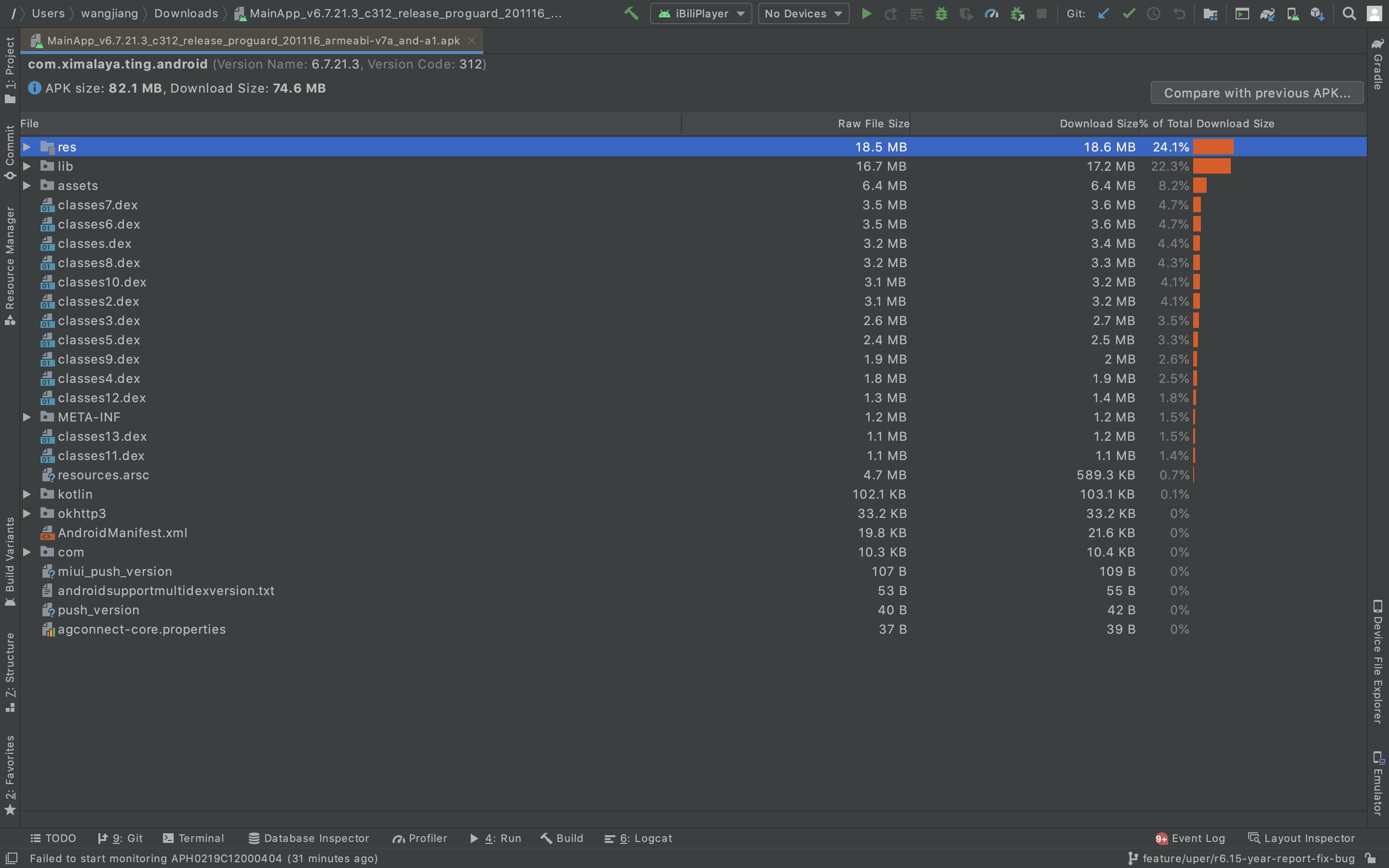The width and height of the screenshot is (1389, 868).
Task: Open the Profile app gauge icon
Action: tap(991, 13)
